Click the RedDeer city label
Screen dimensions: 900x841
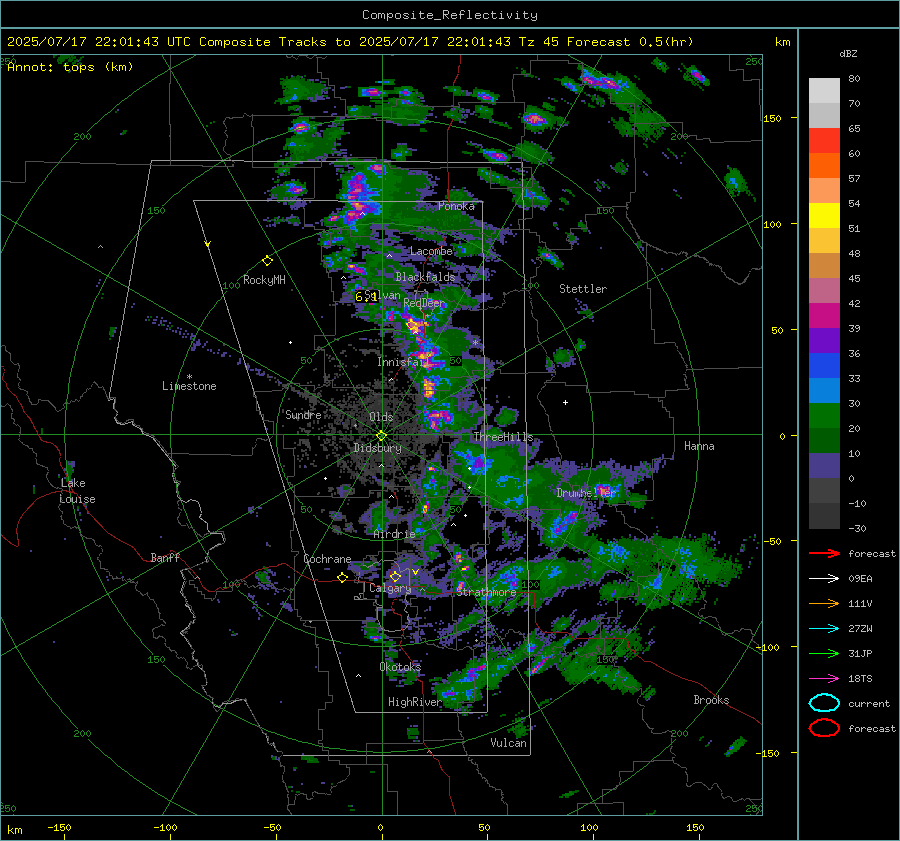point(424,303)
